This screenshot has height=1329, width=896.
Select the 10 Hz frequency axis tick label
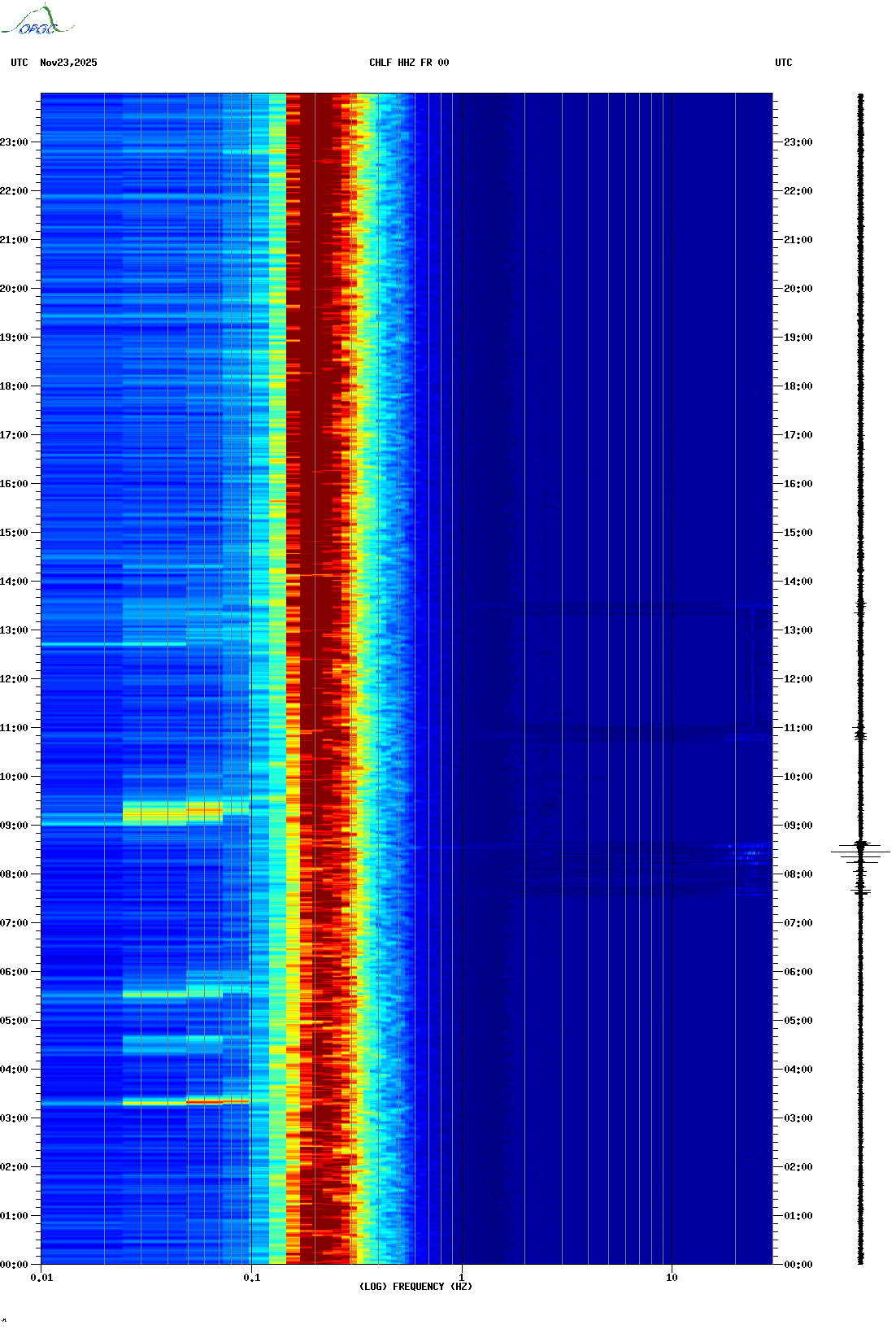672,1278
